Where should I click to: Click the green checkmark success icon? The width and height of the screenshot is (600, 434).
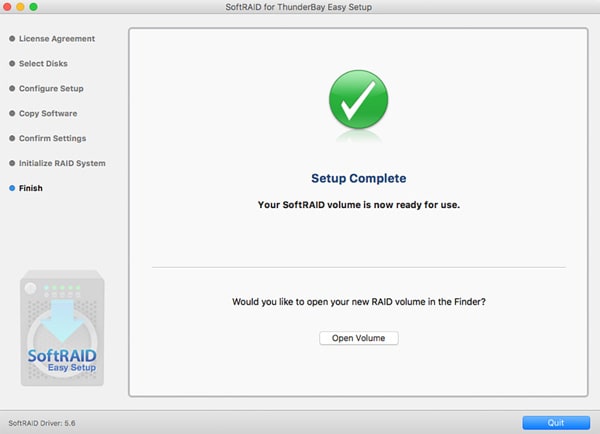tap(358, 103)
